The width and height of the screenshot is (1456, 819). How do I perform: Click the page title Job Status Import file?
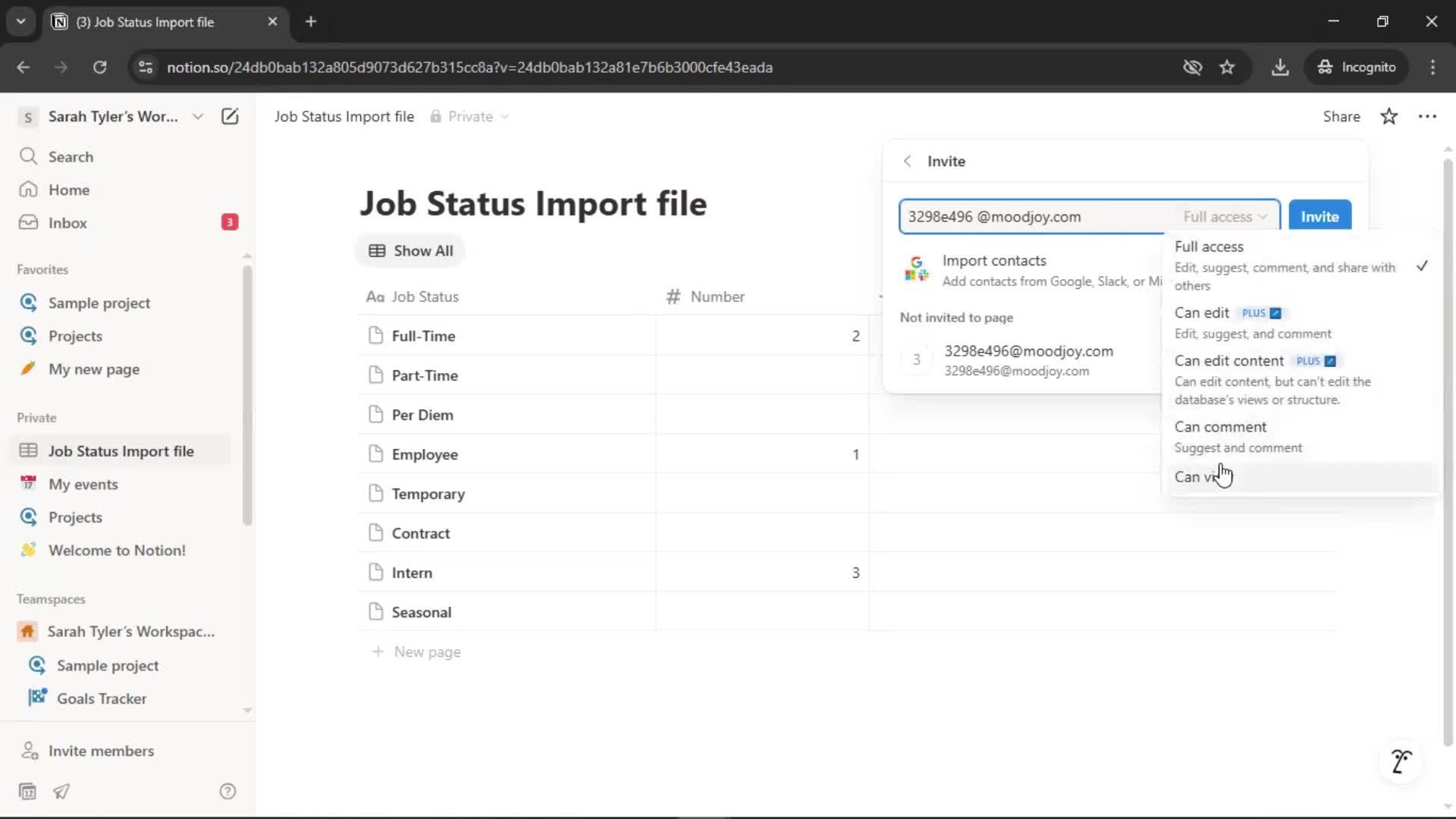533,203
